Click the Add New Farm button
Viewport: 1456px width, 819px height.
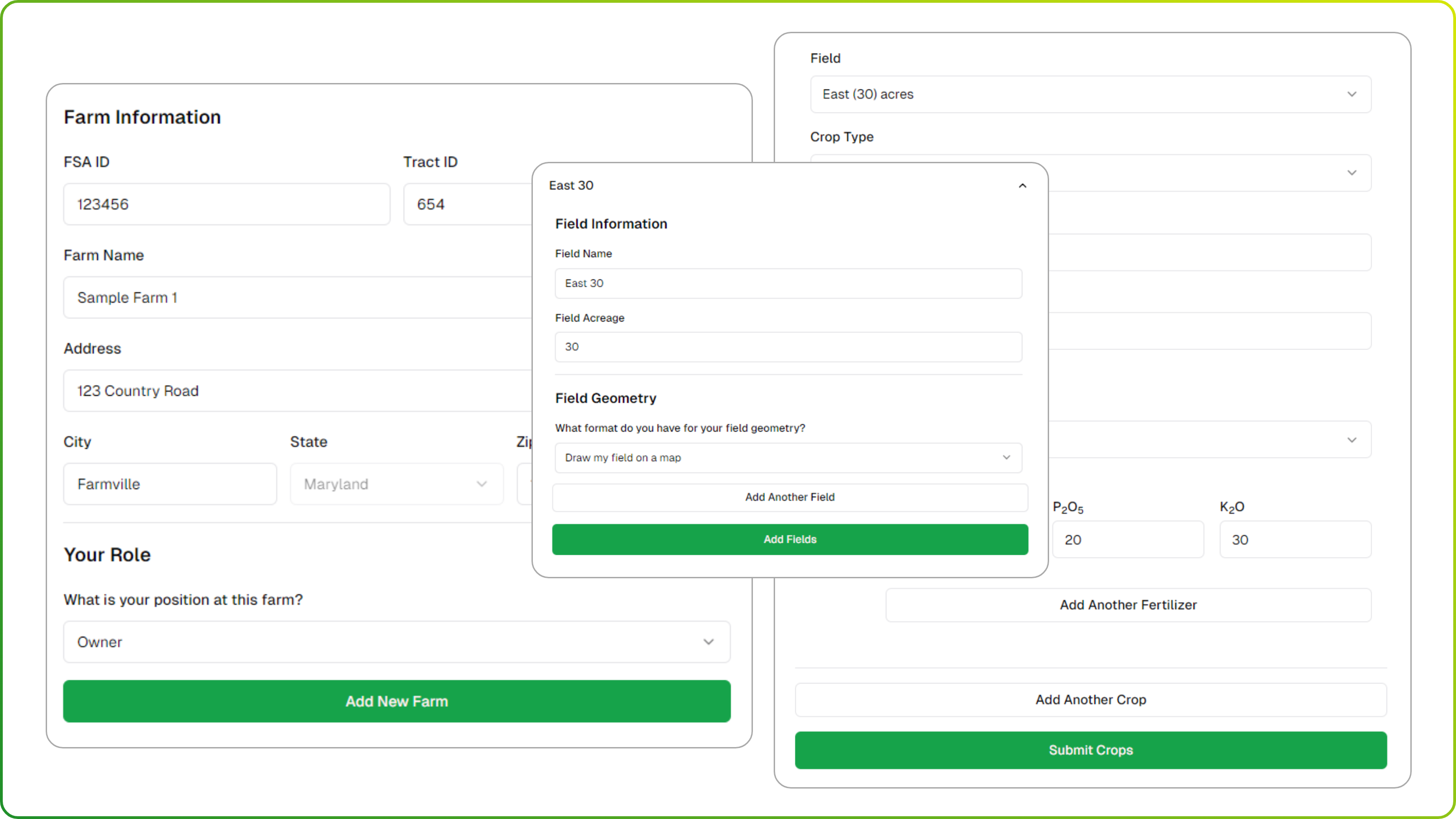[x=396, y=701]
